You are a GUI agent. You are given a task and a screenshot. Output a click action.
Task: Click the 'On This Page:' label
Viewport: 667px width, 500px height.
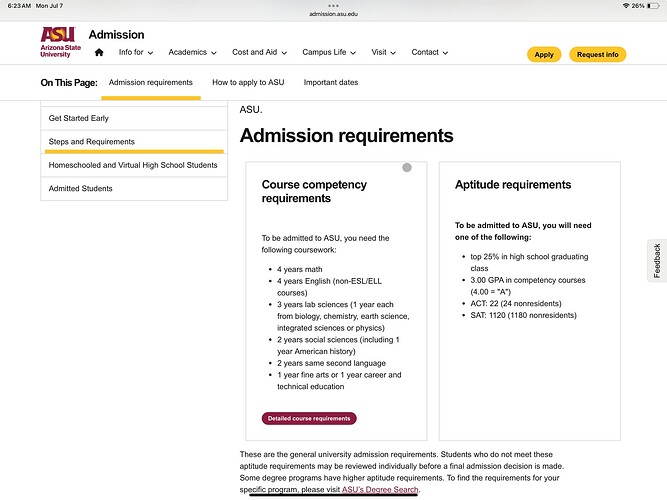(69, 83)
